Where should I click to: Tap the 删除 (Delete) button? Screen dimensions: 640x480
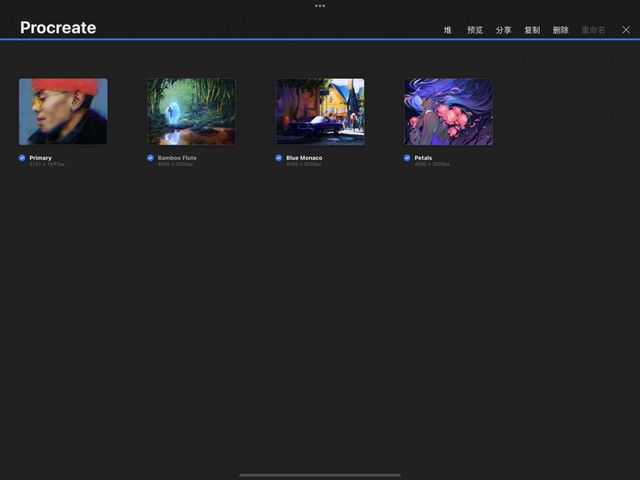point(561,30)
